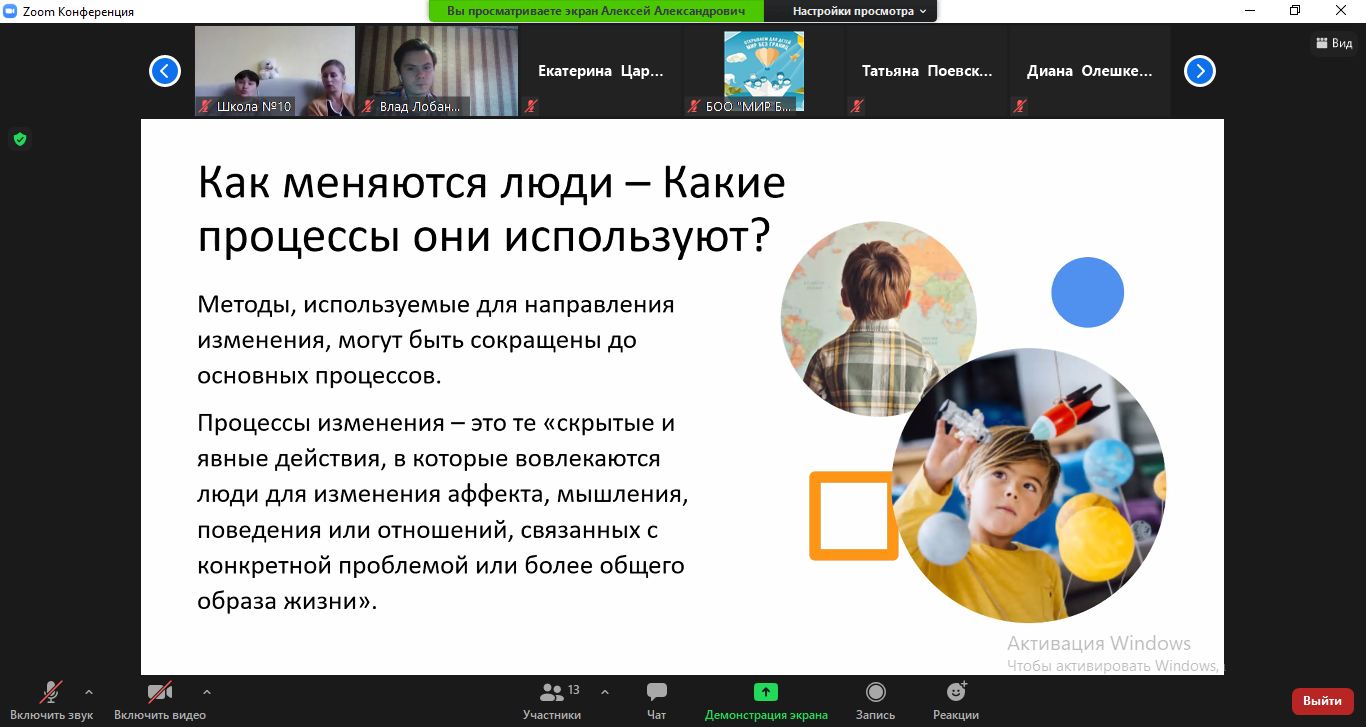Open the Чат chat panel
The width and height of the screenshot is (1366, 727).
tap(656, 692)
